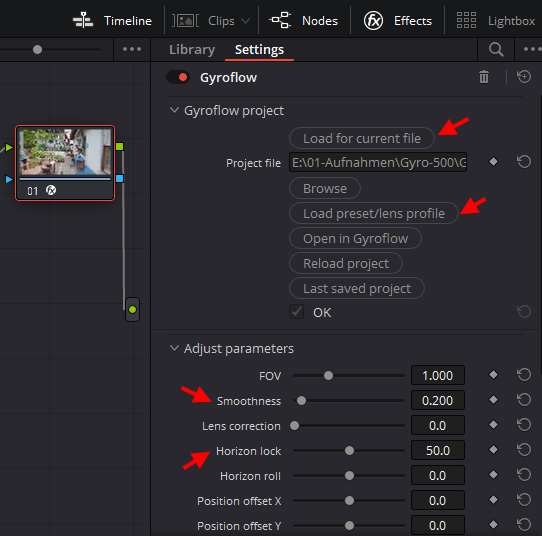Click the Horizon lock value 50.0

[438, 450]
